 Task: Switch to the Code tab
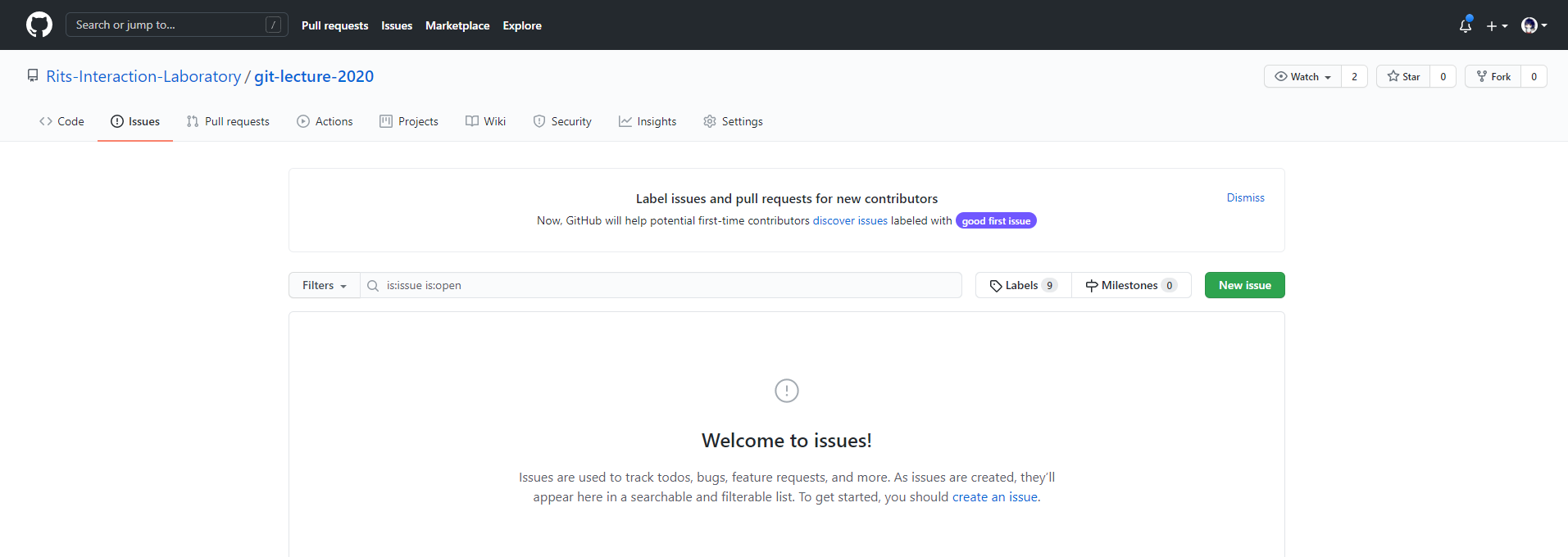(x=61, y=121)
